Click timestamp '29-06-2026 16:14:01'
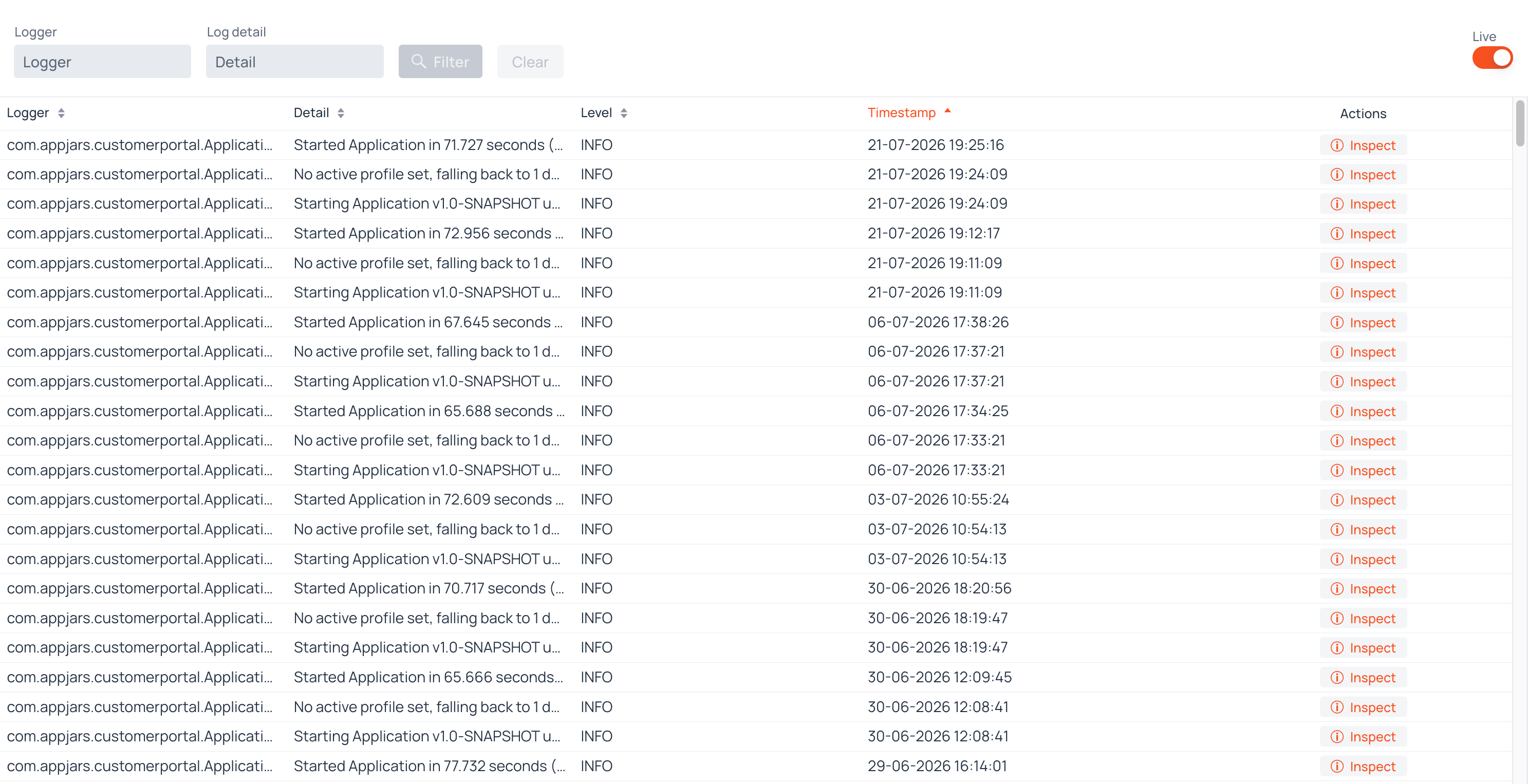 [x=937, y=766]
